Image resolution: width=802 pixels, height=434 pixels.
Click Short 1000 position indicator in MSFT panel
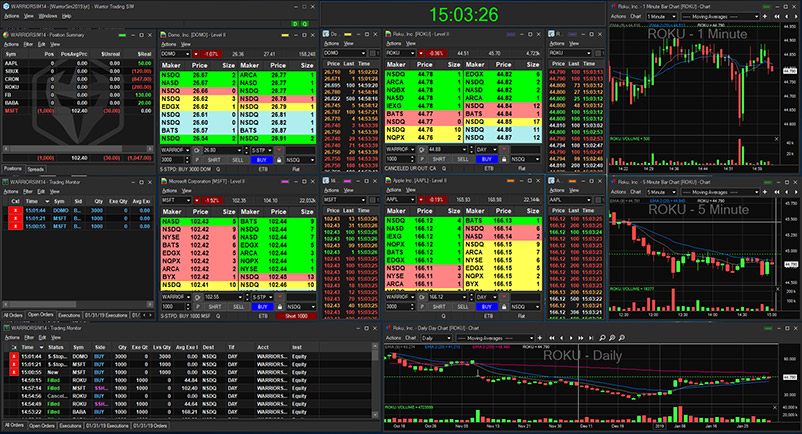pyautogui.click(x=296, y=316)
